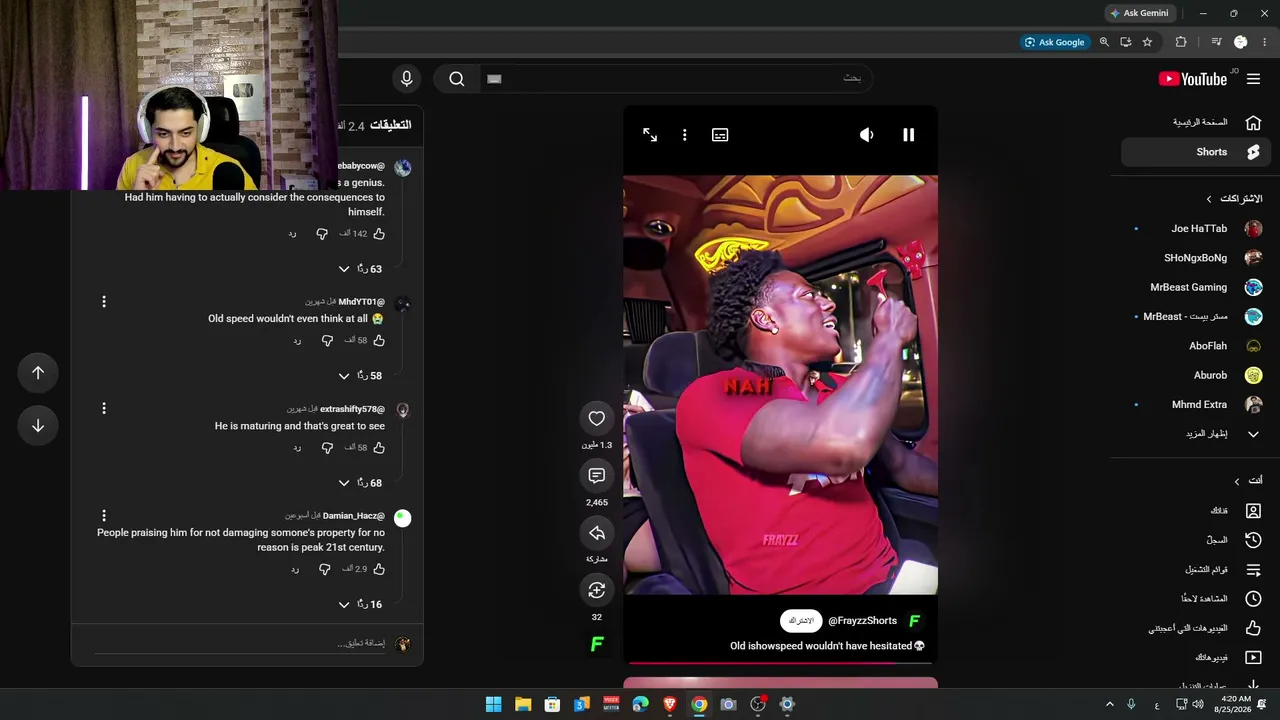Open the Mhmd Extra subscription

click(1196, 405)
